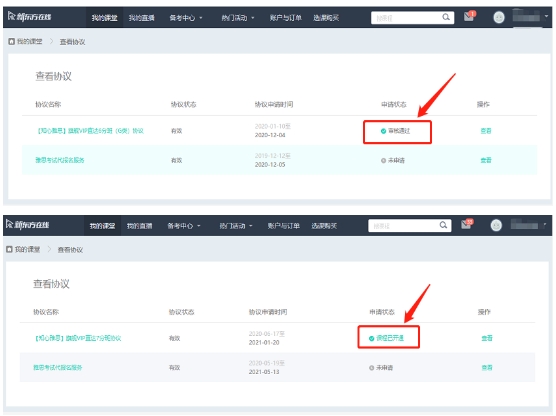This screenshot has height=416, width=556.
Task: Select 我的直播 in the upper navigation bar
Action: click(141, 18)
